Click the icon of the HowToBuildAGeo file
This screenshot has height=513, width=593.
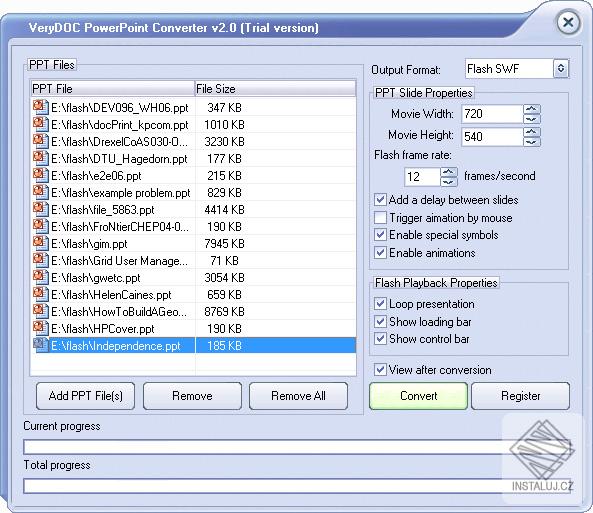[40, 312]
